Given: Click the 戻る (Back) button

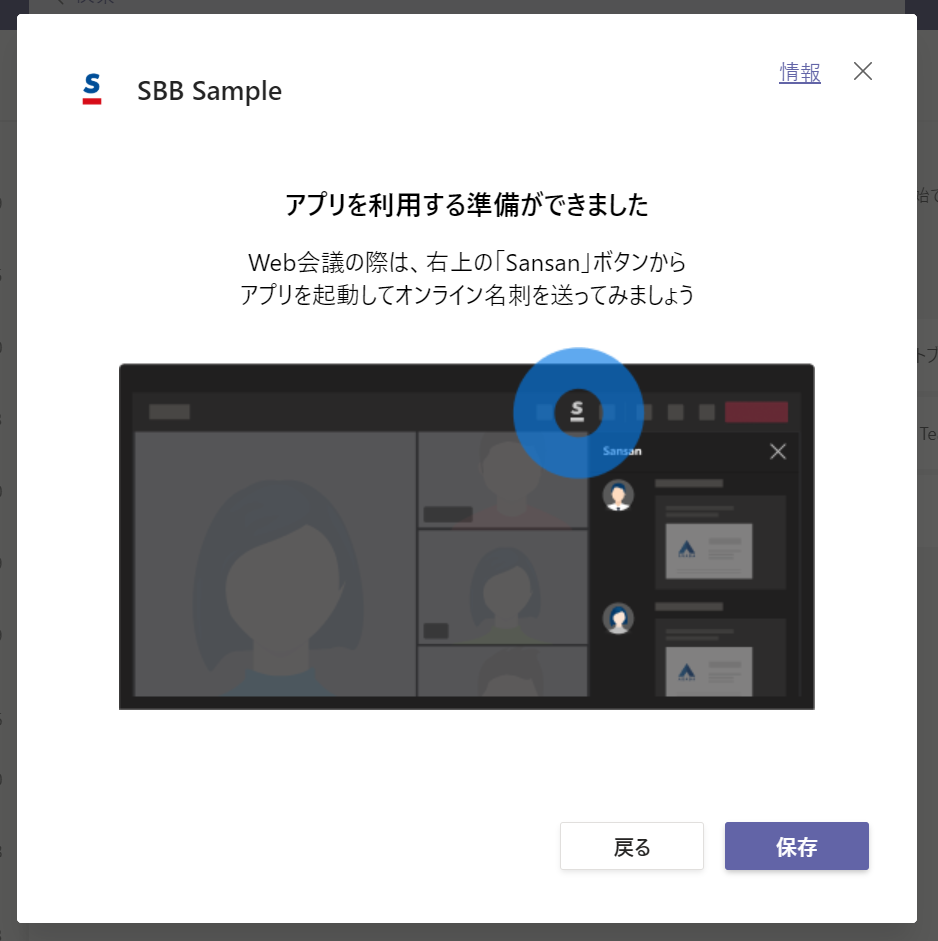Looking at the screenshot, I should [x=631, y=846].
